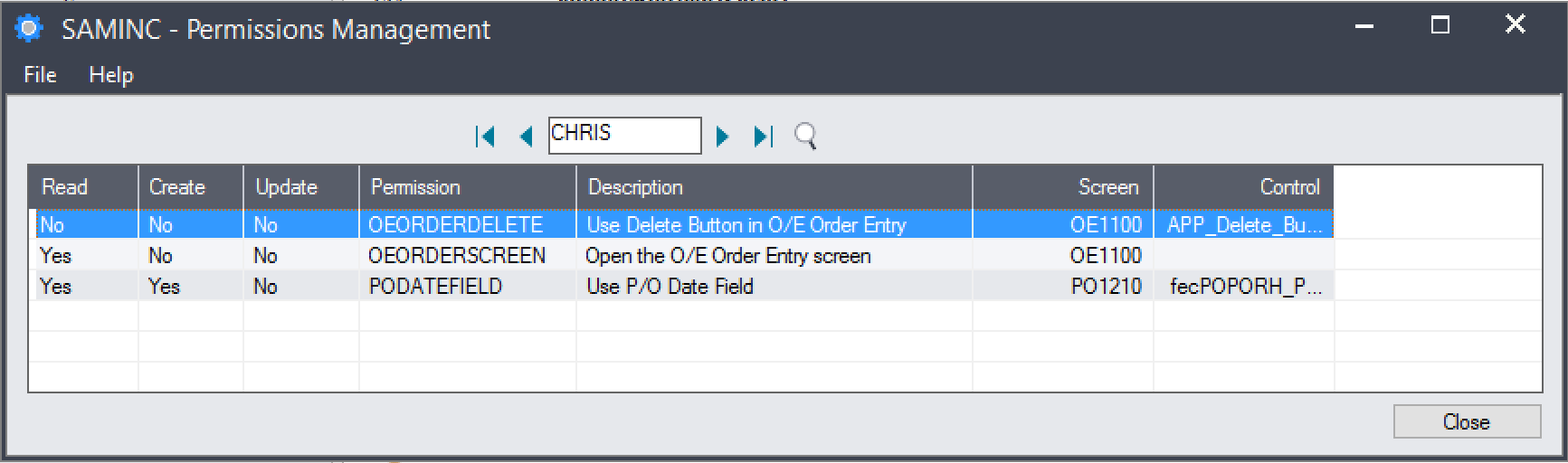Sort by the Update column header
This screenshot has height=463, width=1568.
point(301,187)
